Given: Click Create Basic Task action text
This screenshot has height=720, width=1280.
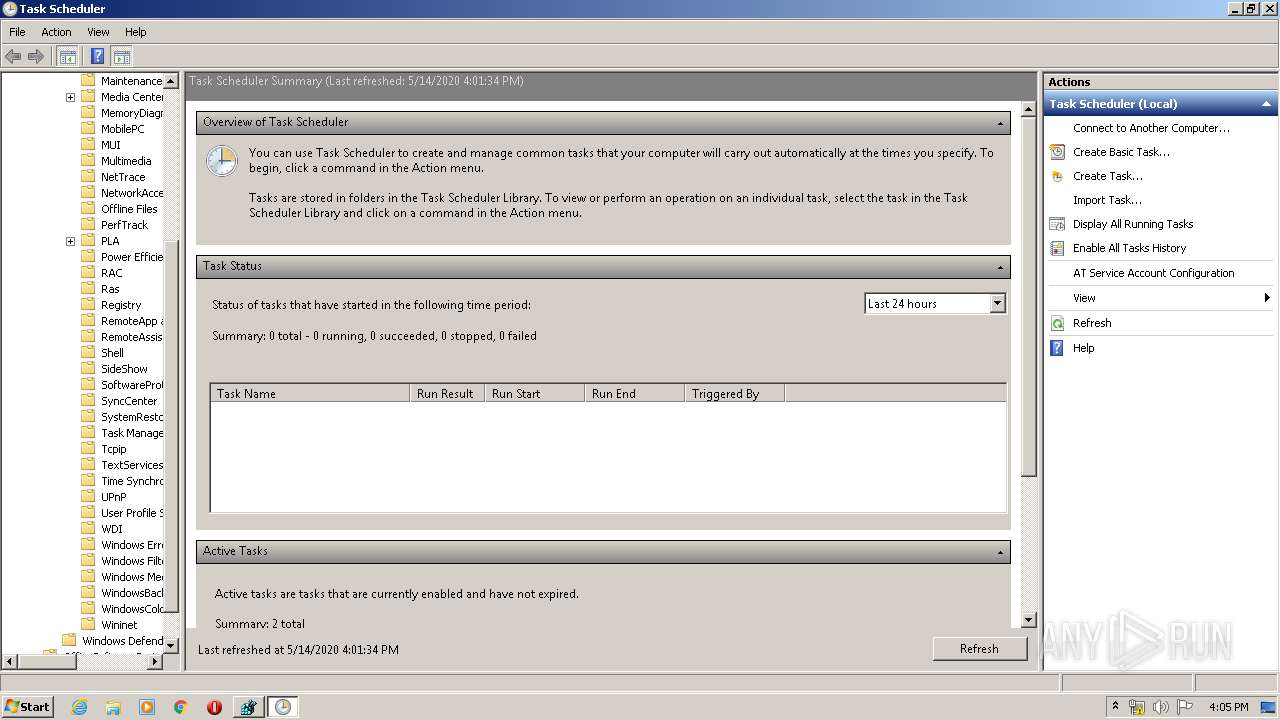Looking at the screenshot, I should pos(1121,152).
